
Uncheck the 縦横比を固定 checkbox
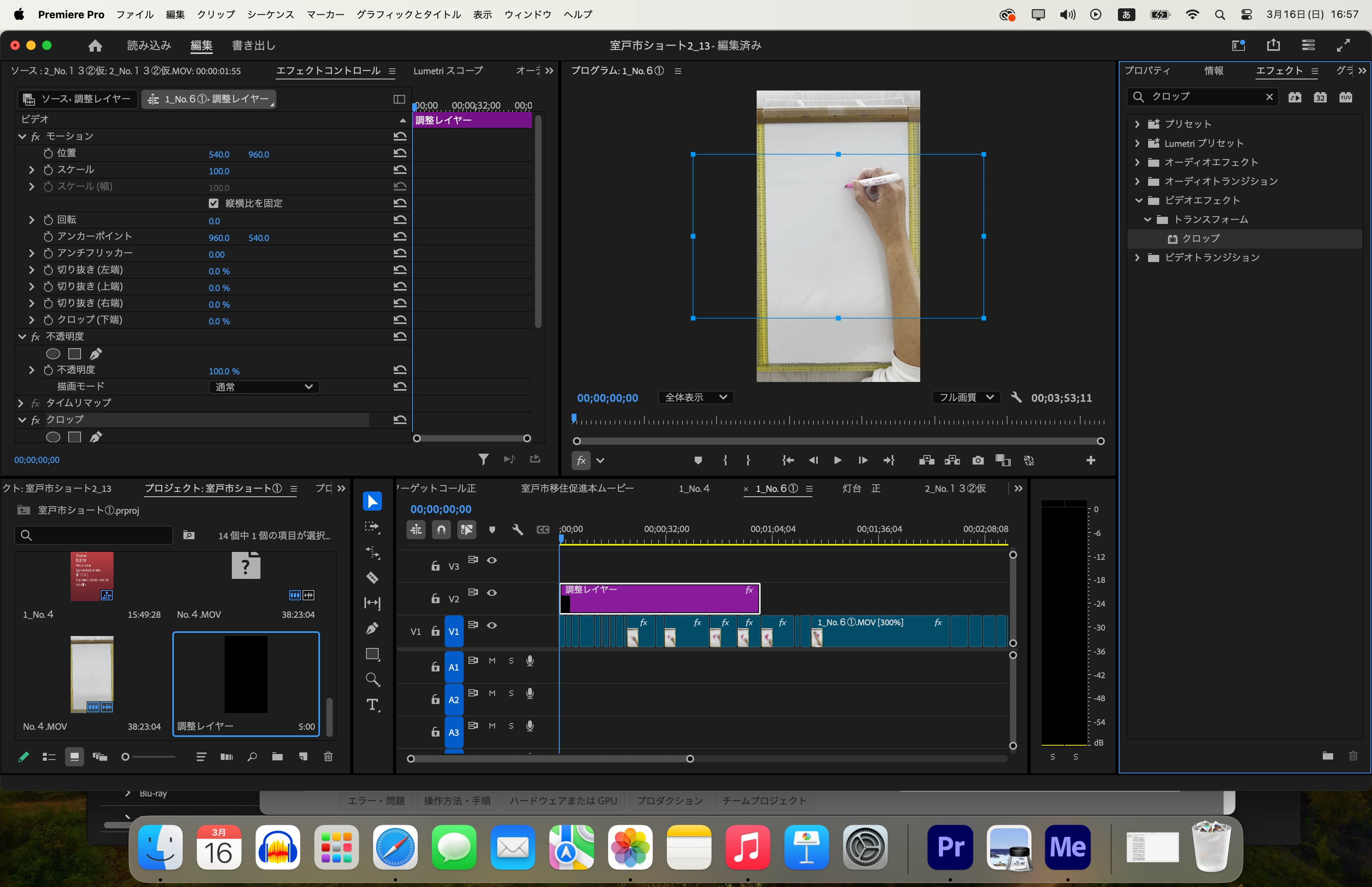point(214,203)
